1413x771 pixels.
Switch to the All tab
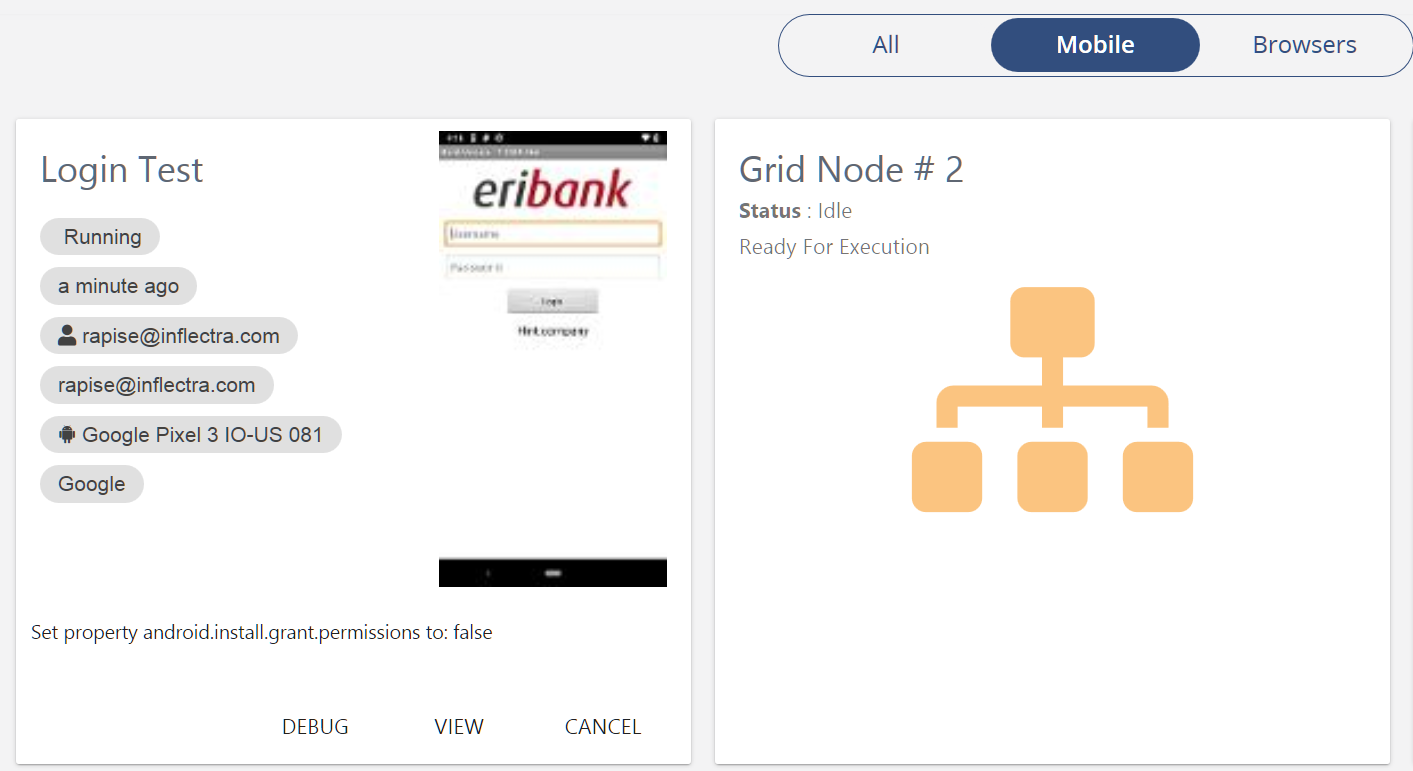885,45
